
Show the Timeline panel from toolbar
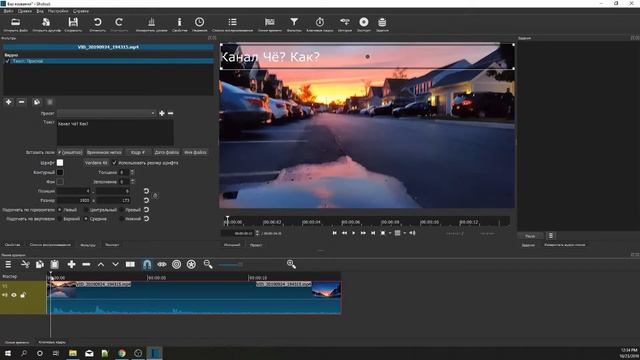269,22
